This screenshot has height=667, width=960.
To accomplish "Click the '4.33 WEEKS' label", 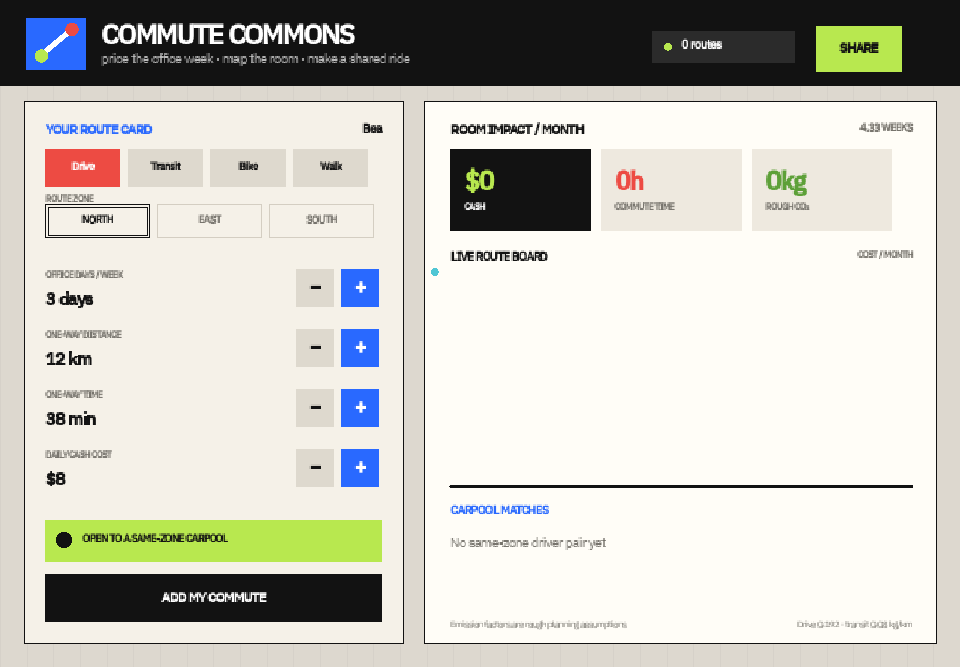I will pos(886,127).
